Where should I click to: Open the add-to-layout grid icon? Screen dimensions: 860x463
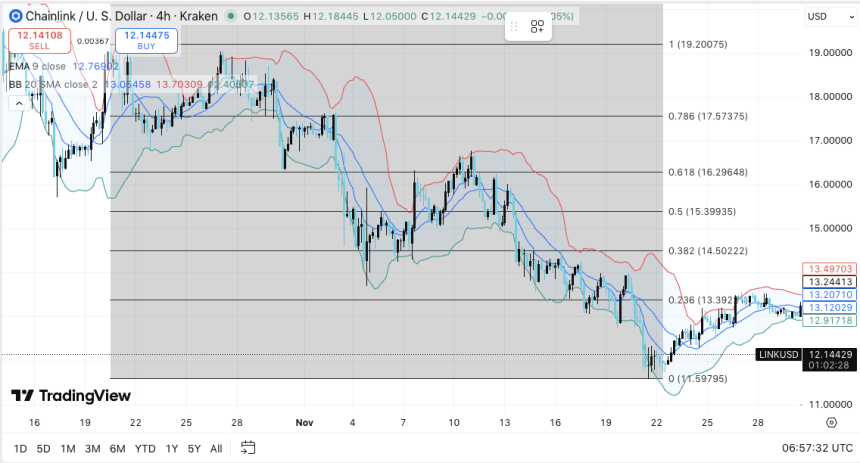[537, 27]
